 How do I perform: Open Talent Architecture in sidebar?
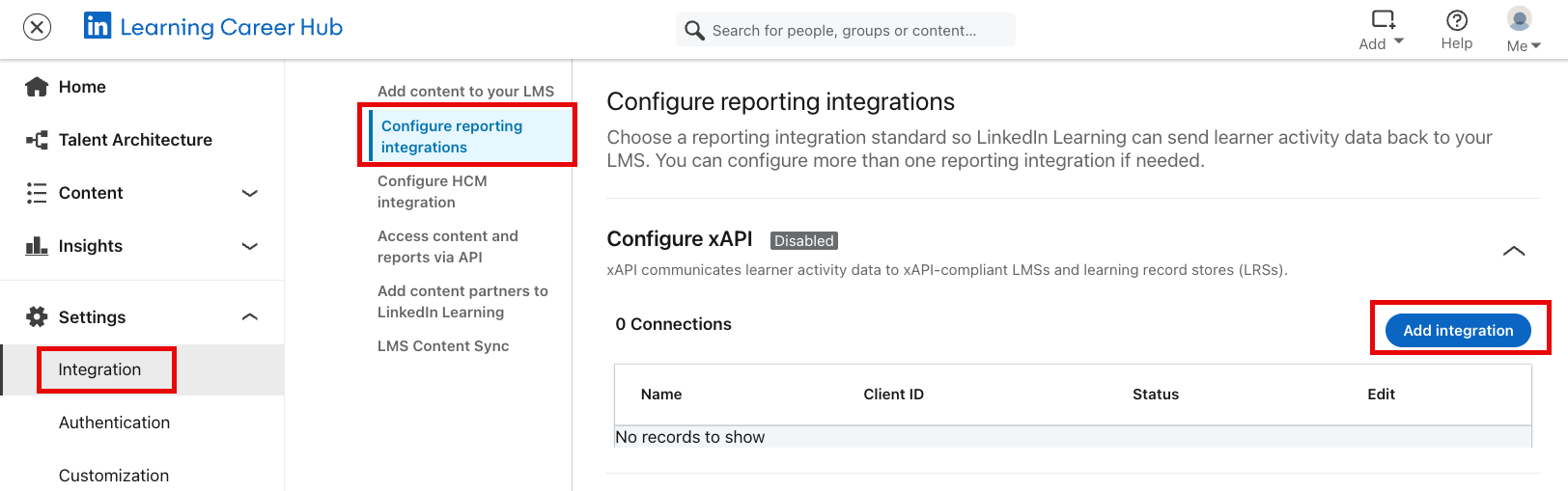tap(135, 140)
